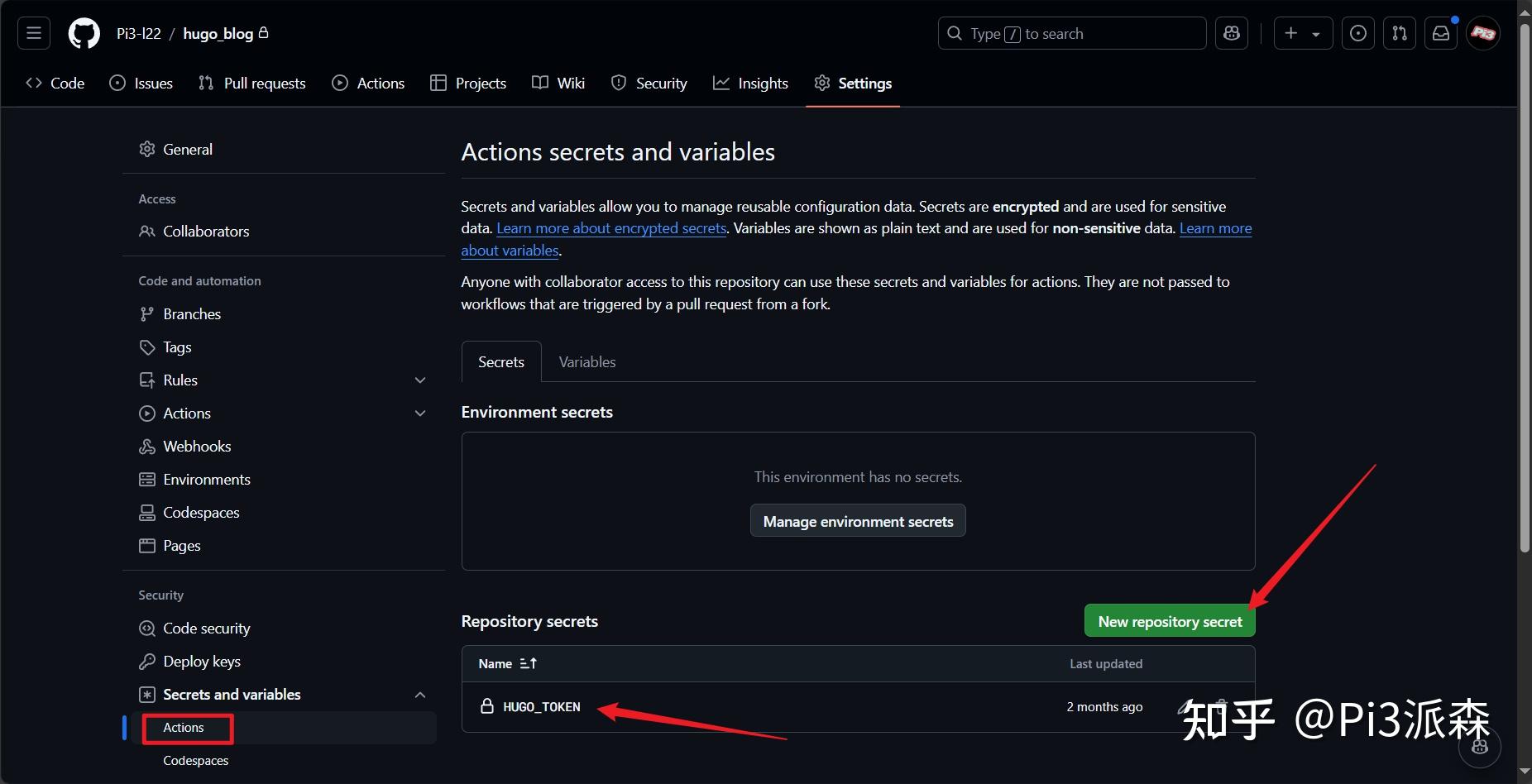Collapse Secrets and variables section
The width and height of the screenshot is (1532, 784).
coord(419,695)
